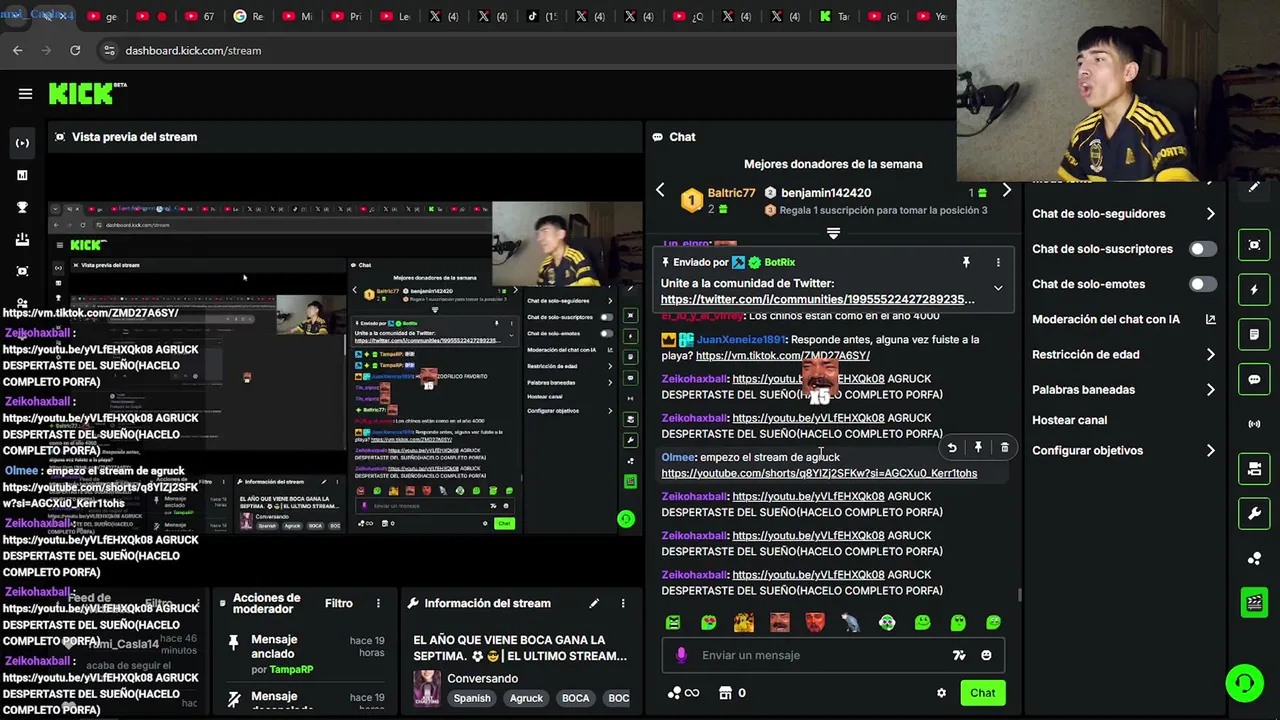Click the browser address bar dashboard.kick.com/stream
This screenshot has height=720, width=1280.
[x=193, y=50]
